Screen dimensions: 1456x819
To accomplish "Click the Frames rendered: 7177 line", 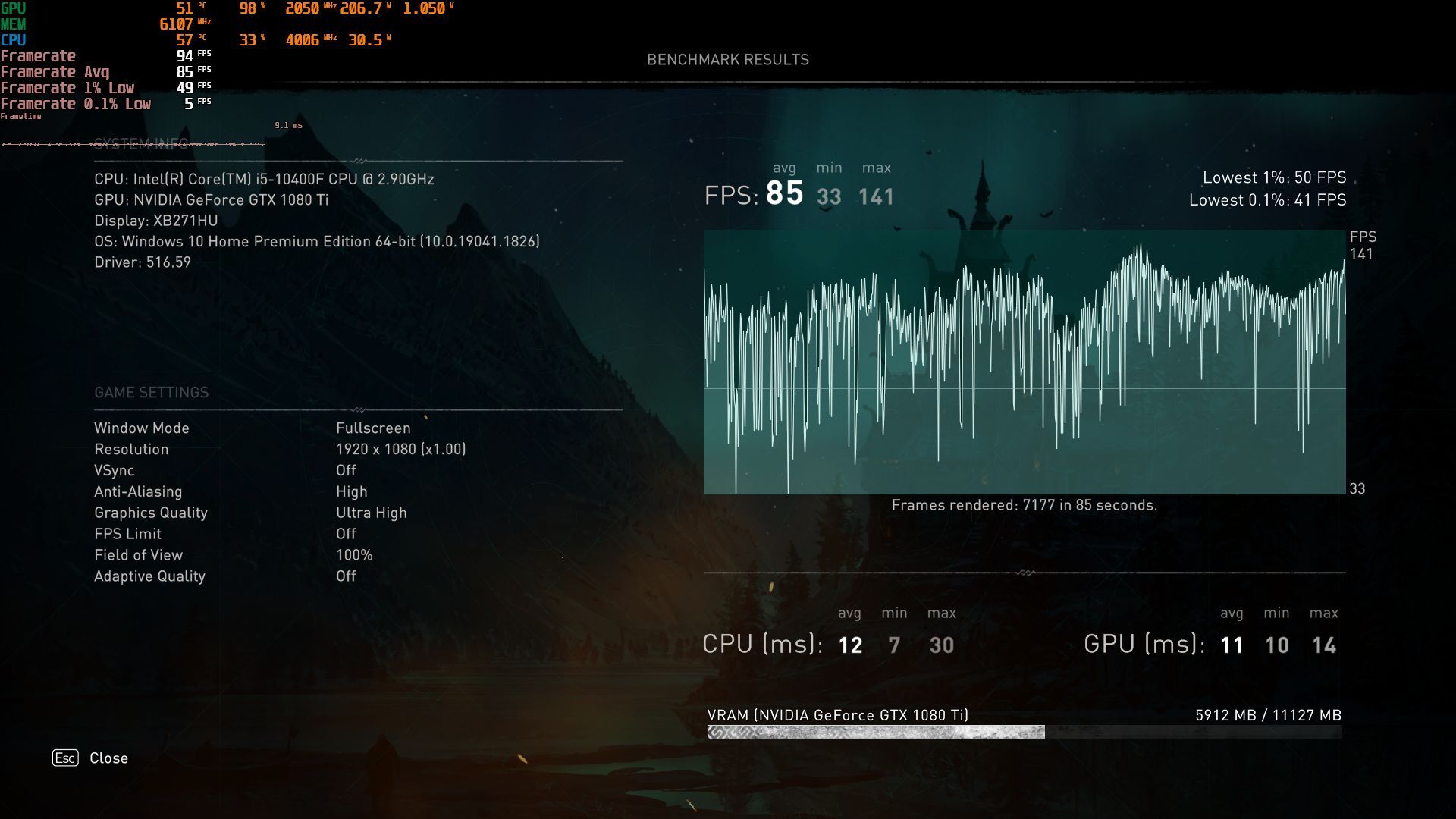I will tap(1025, 505).
